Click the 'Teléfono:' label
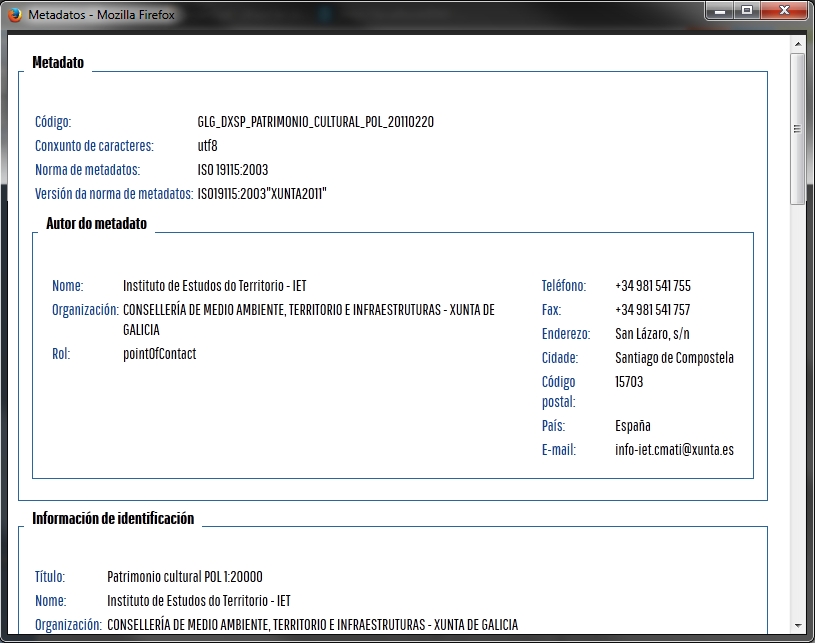The height and width of the screenshot is (643, 815). pyautogui.click(x=564, y=285)
